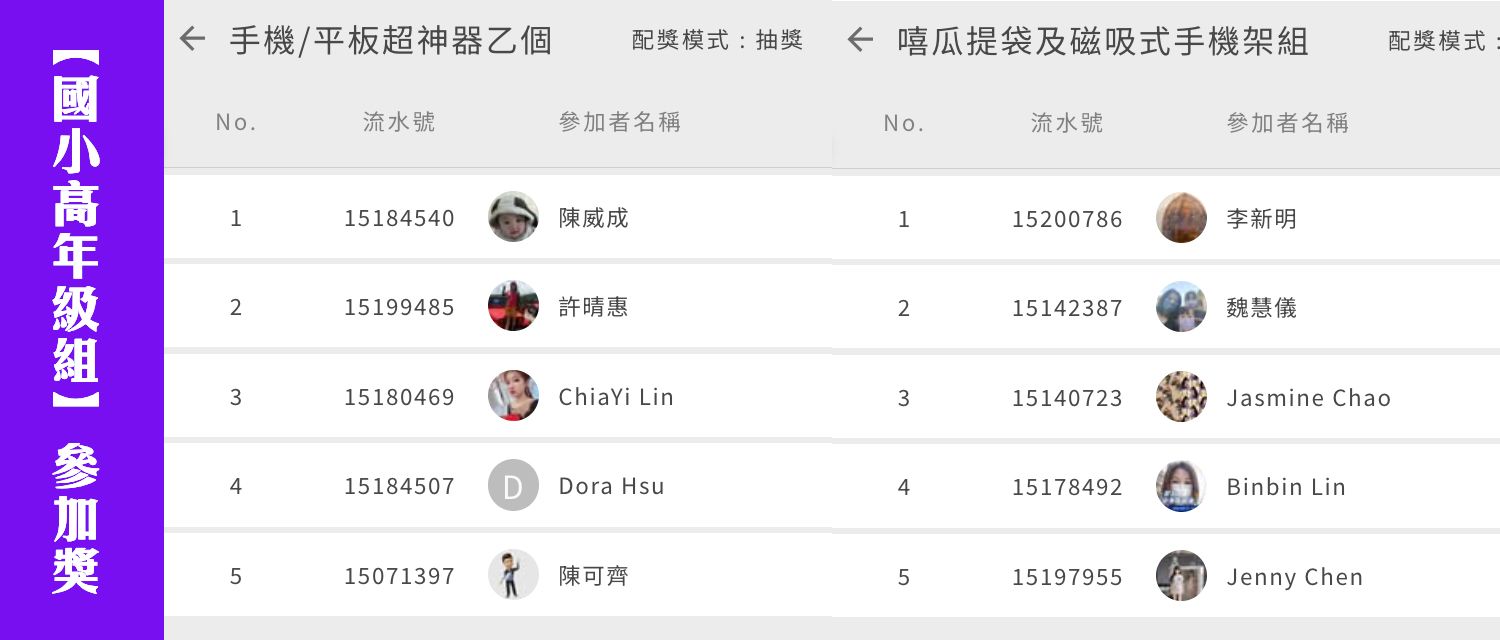This screenshot has height=640, width=1500.
Task: Click 李新明's profile avatar
Action: click(x=1181, y=218)
